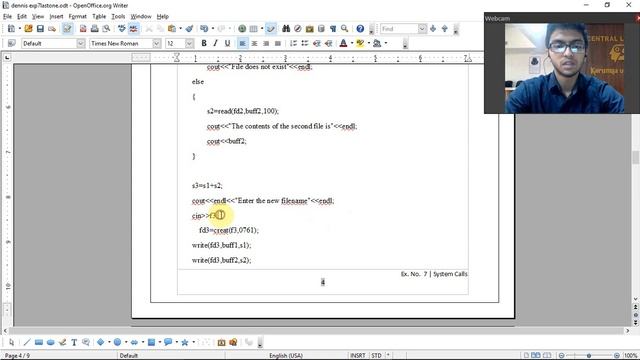Screen dimensions: 640x360
Task: Open the Times New Roman font dropdown
Action: click(x=157, y=43)
